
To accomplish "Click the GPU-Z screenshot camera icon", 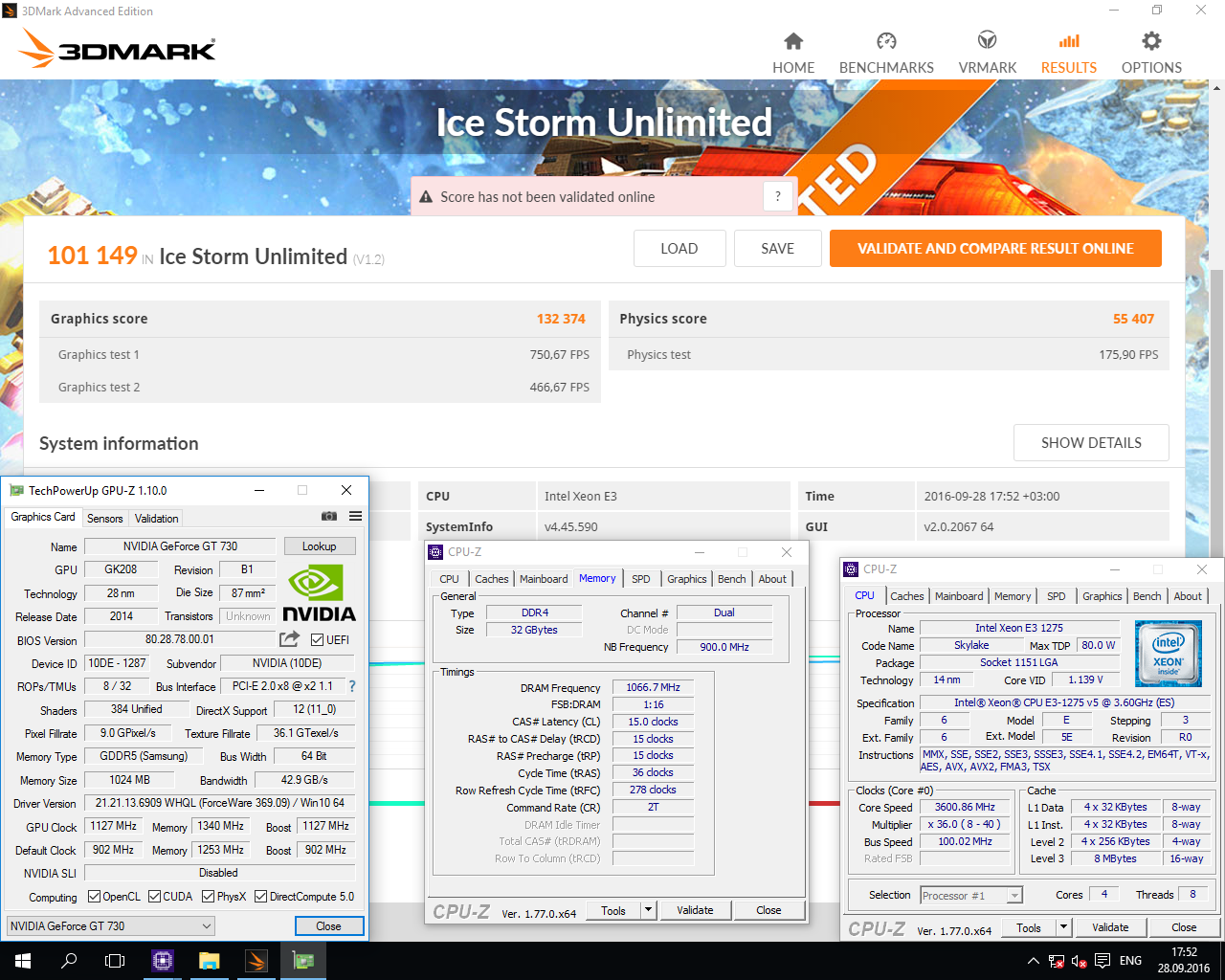I will point(329,516).
